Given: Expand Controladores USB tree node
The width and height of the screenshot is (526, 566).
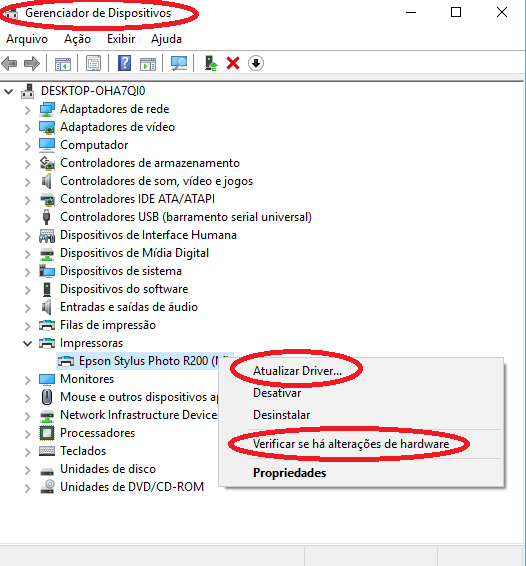Looking at the screenshot, I should click(27, 218).
